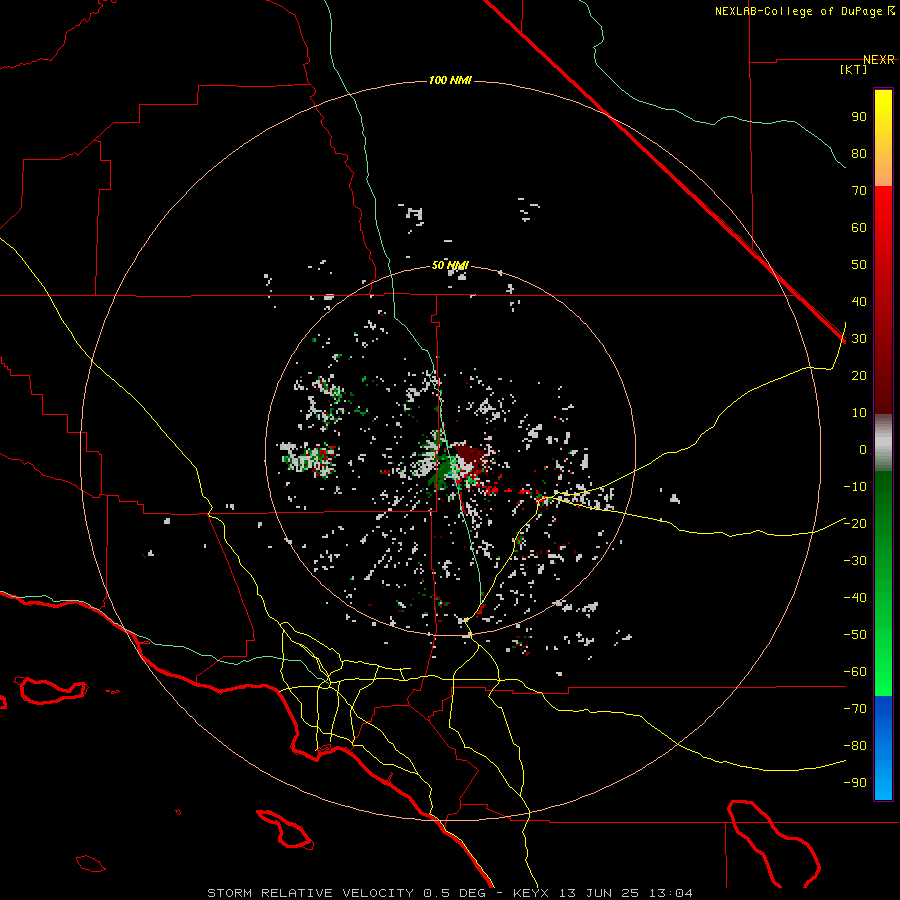The height and width of the screenshot is (900, 900).
Task: Click the NEXR label above the color scale
Action: (879, 60)
